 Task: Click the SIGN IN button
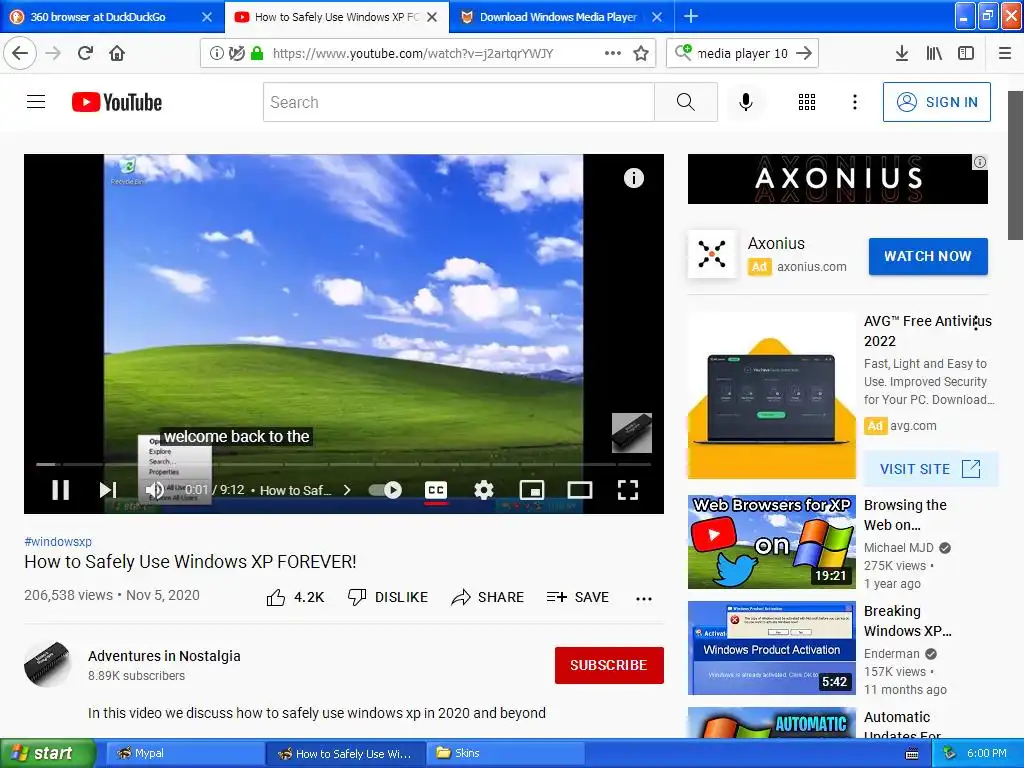pos(936,102)
